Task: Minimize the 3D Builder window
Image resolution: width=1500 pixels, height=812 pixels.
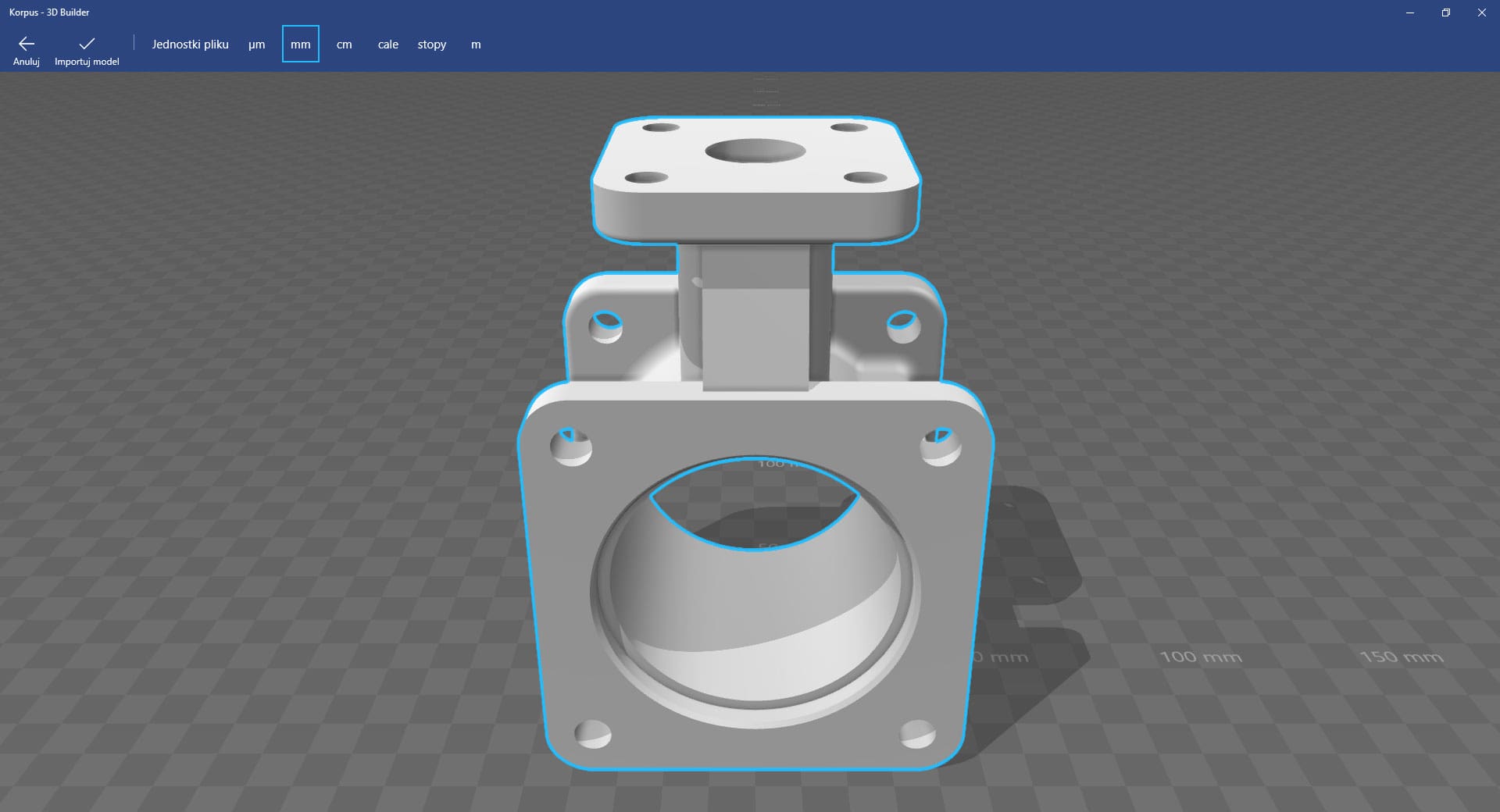Action: pos(1410,12)
